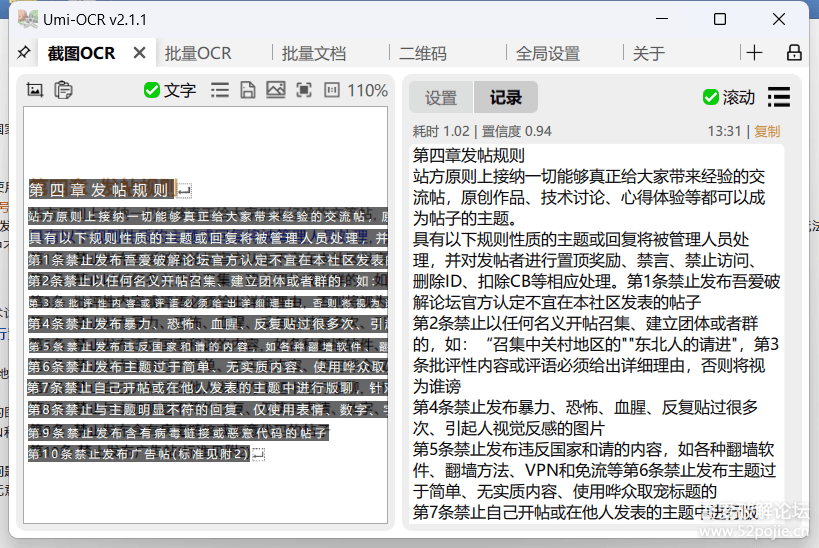The image size is (819, 548).
Task: Click the lock icon on tab bar
Action: pos(794,53)
